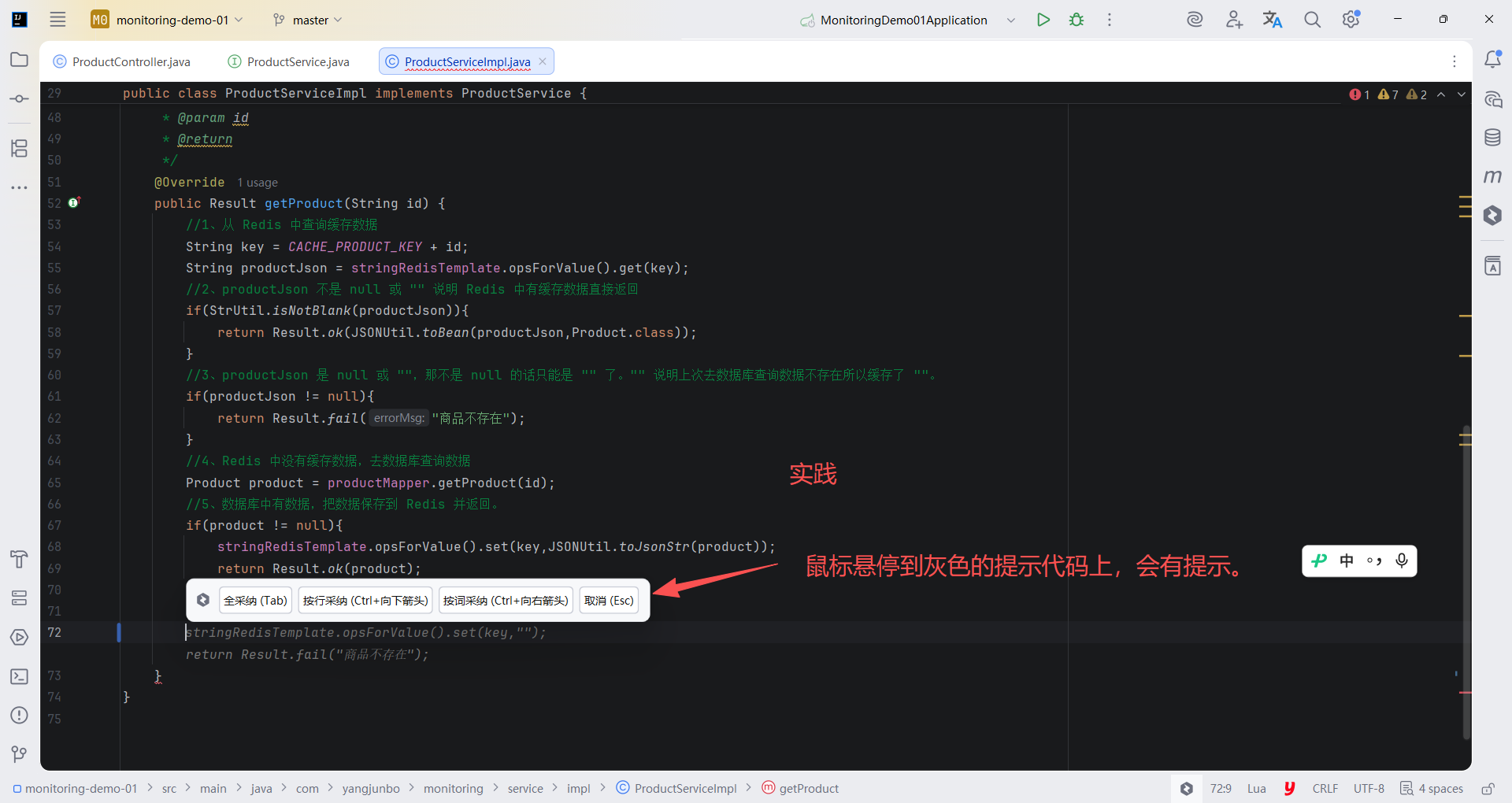Open the Database tool window

[x=1492, y=138]
